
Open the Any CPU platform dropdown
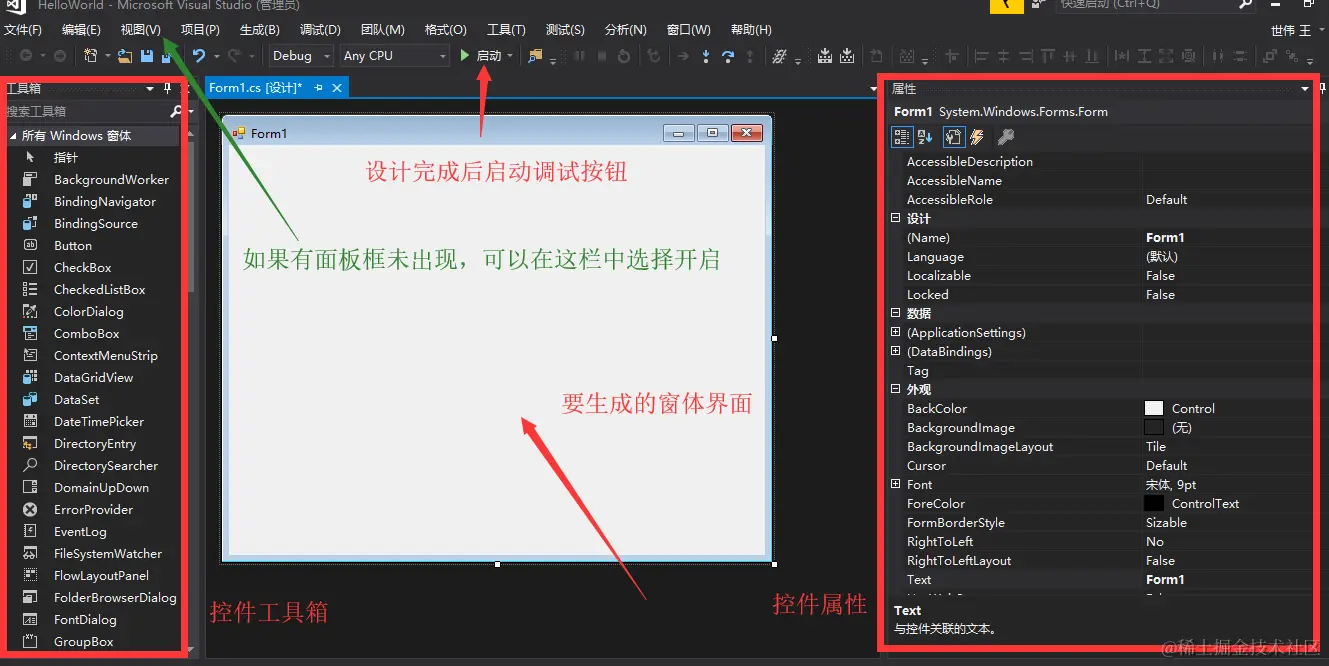click(x=393, y=56)
